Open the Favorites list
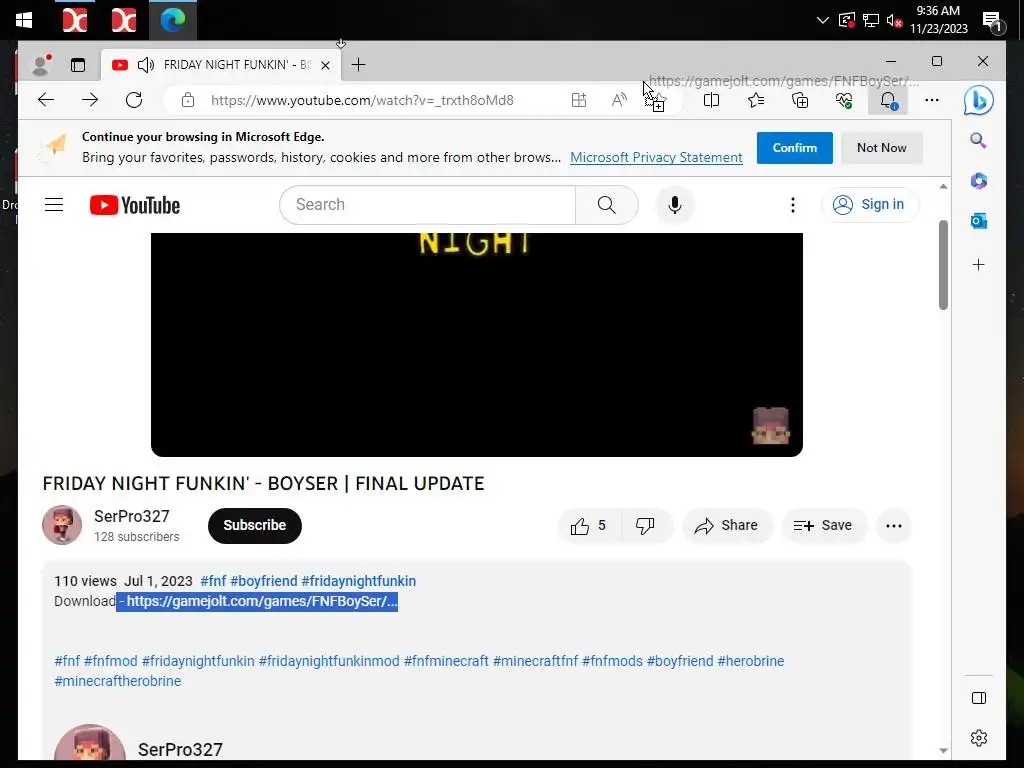The image size is (1024, 768). click(756, 100)
